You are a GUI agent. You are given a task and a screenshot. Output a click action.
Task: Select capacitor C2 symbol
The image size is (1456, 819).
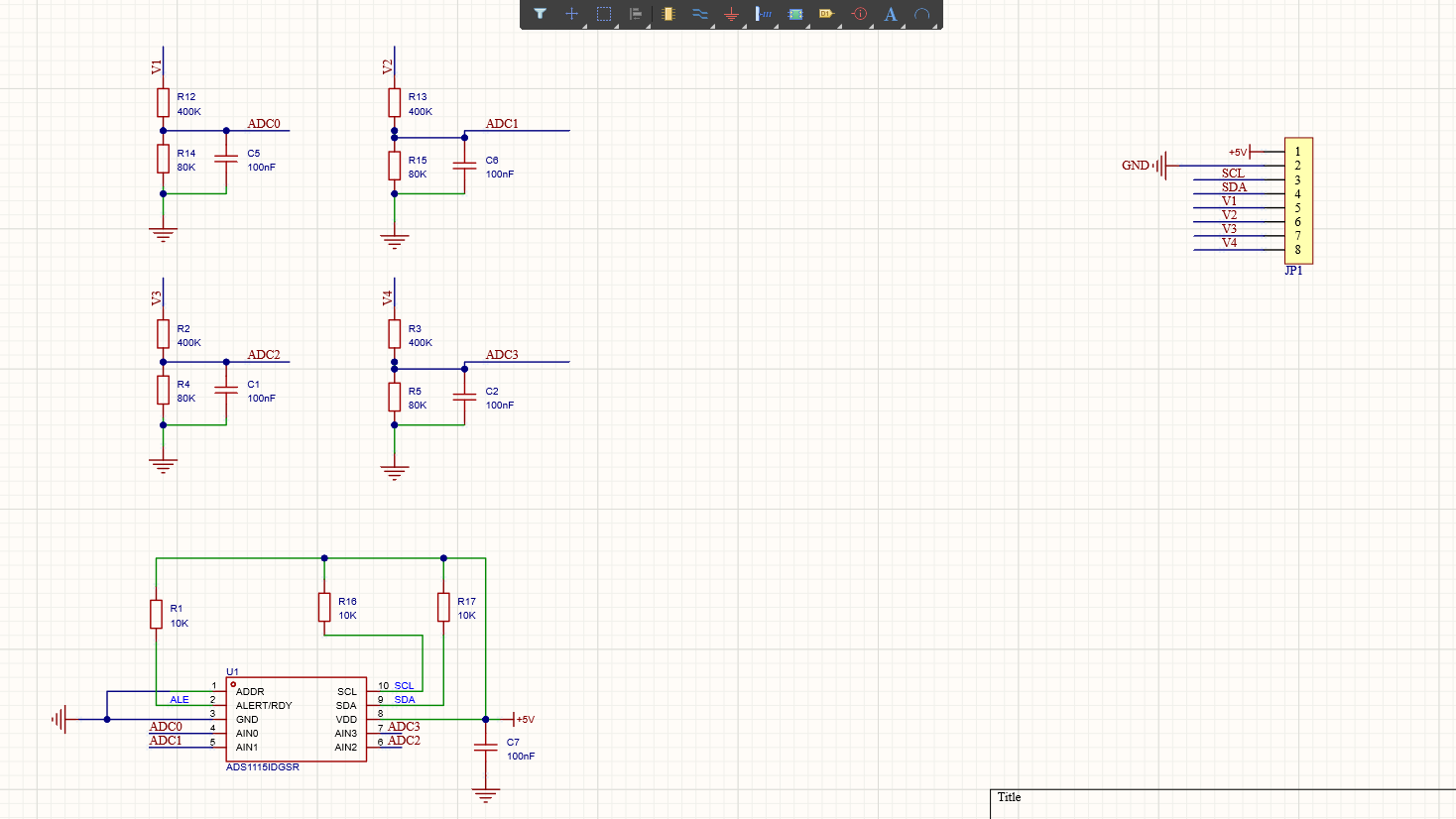tap(464, 397)
